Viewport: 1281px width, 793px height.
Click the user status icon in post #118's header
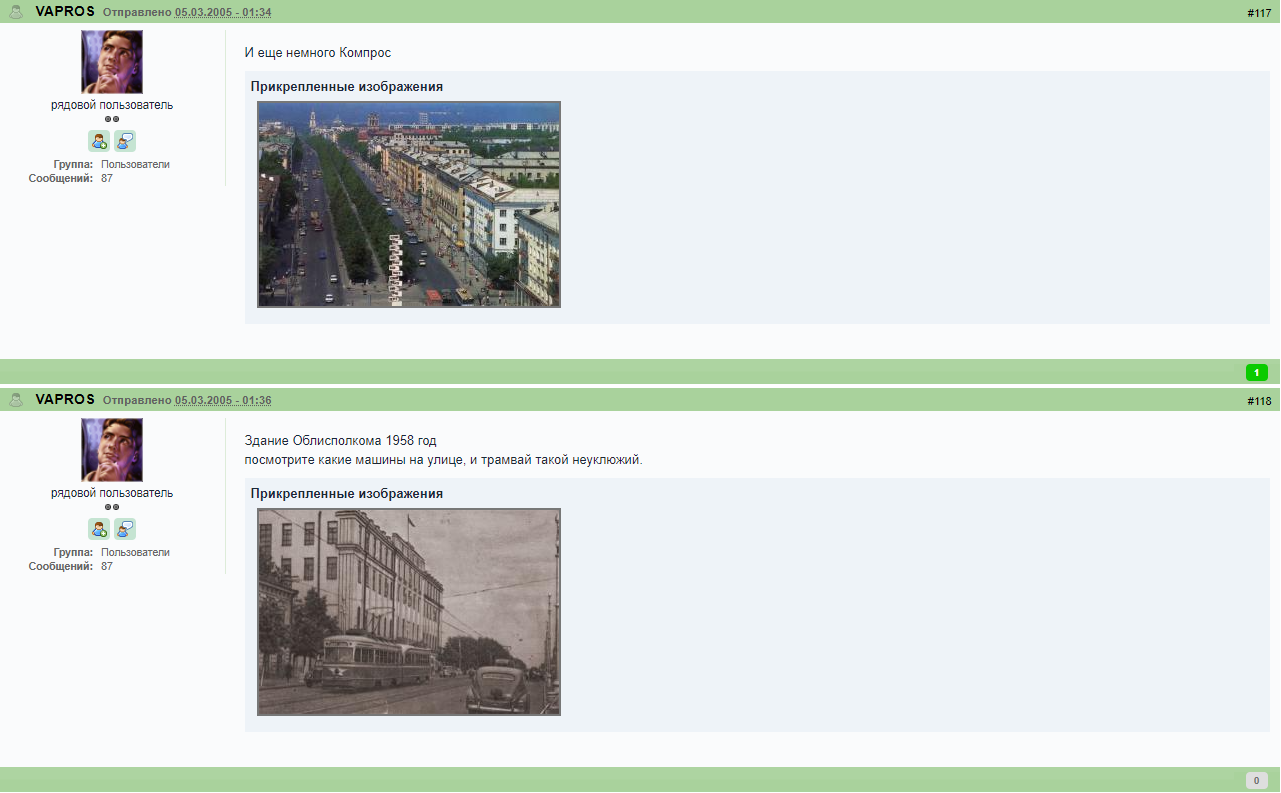(16, 400)
